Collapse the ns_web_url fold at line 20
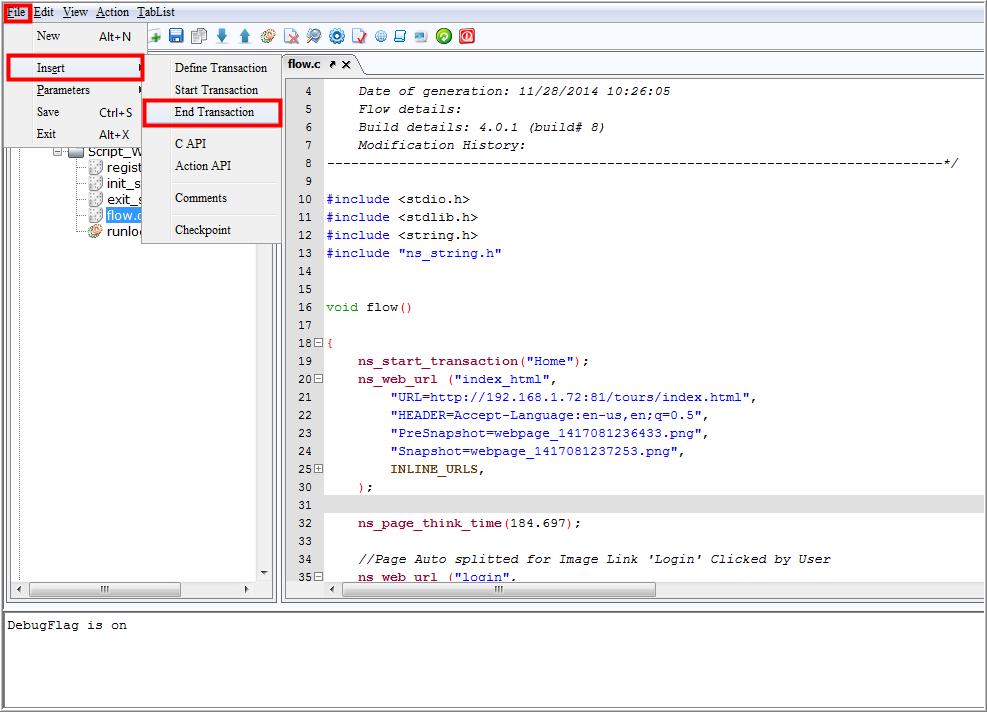Viewport: 987px width, 712px height. pyautogui.click(x=319, y=378)
